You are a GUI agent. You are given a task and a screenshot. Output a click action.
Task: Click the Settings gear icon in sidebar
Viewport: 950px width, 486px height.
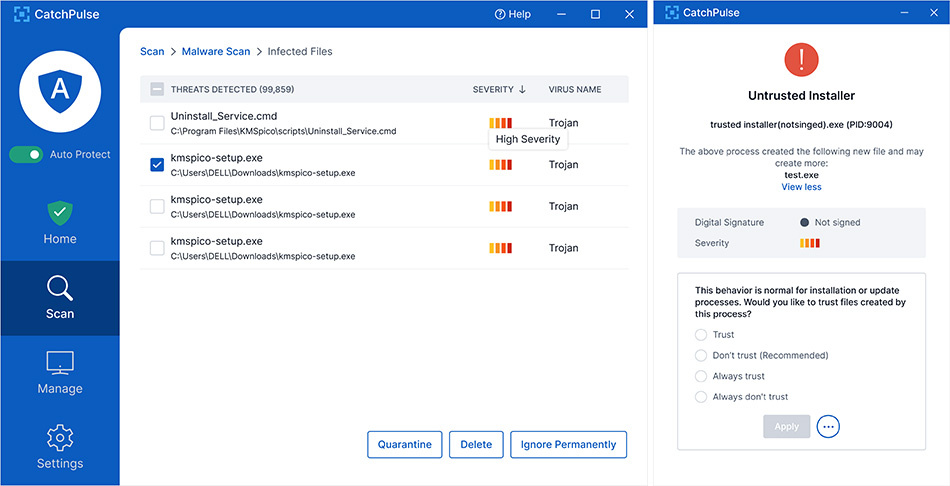pos(60,438)
